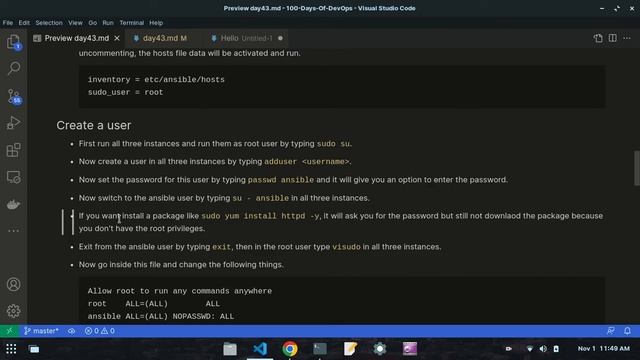
Task: Open Google Chrome from the taskbar
Action: point(290,349)
